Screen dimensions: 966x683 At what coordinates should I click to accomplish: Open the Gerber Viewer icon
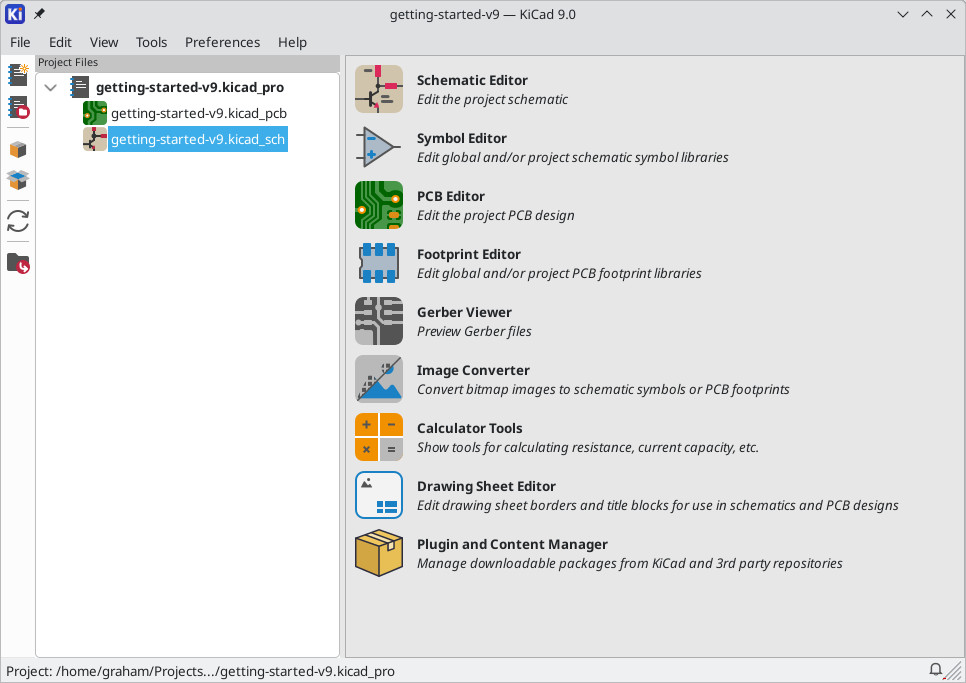coord(379,321)
